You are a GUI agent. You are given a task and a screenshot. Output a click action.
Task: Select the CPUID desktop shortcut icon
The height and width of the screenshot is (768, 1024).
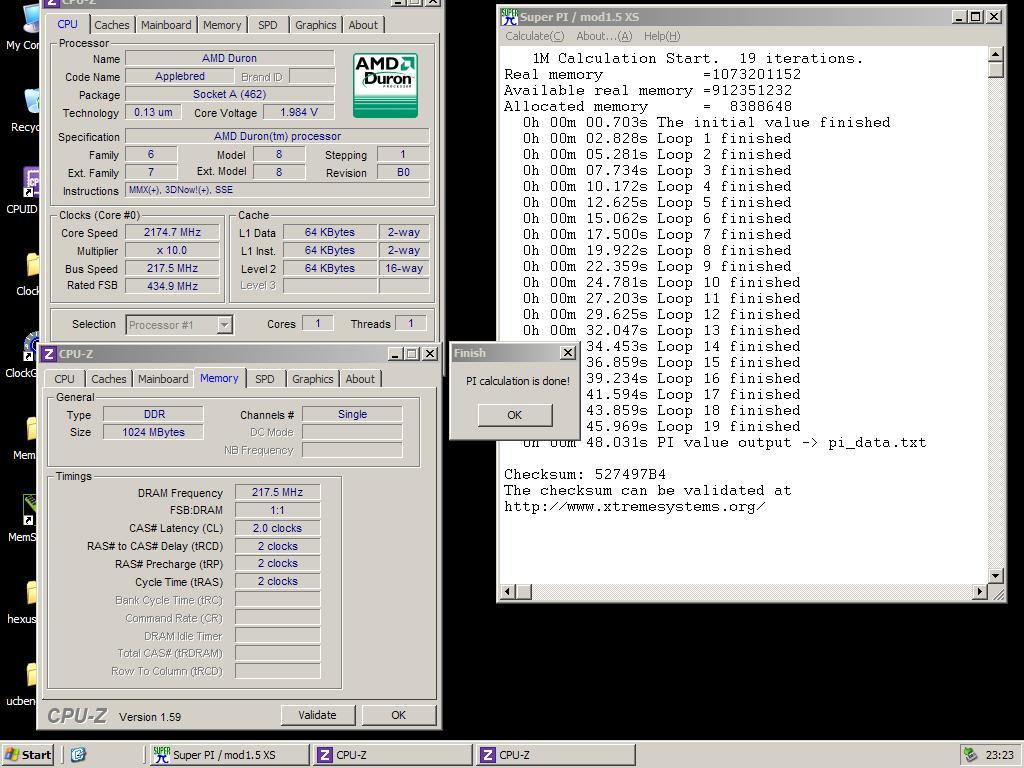coord(31,182)
